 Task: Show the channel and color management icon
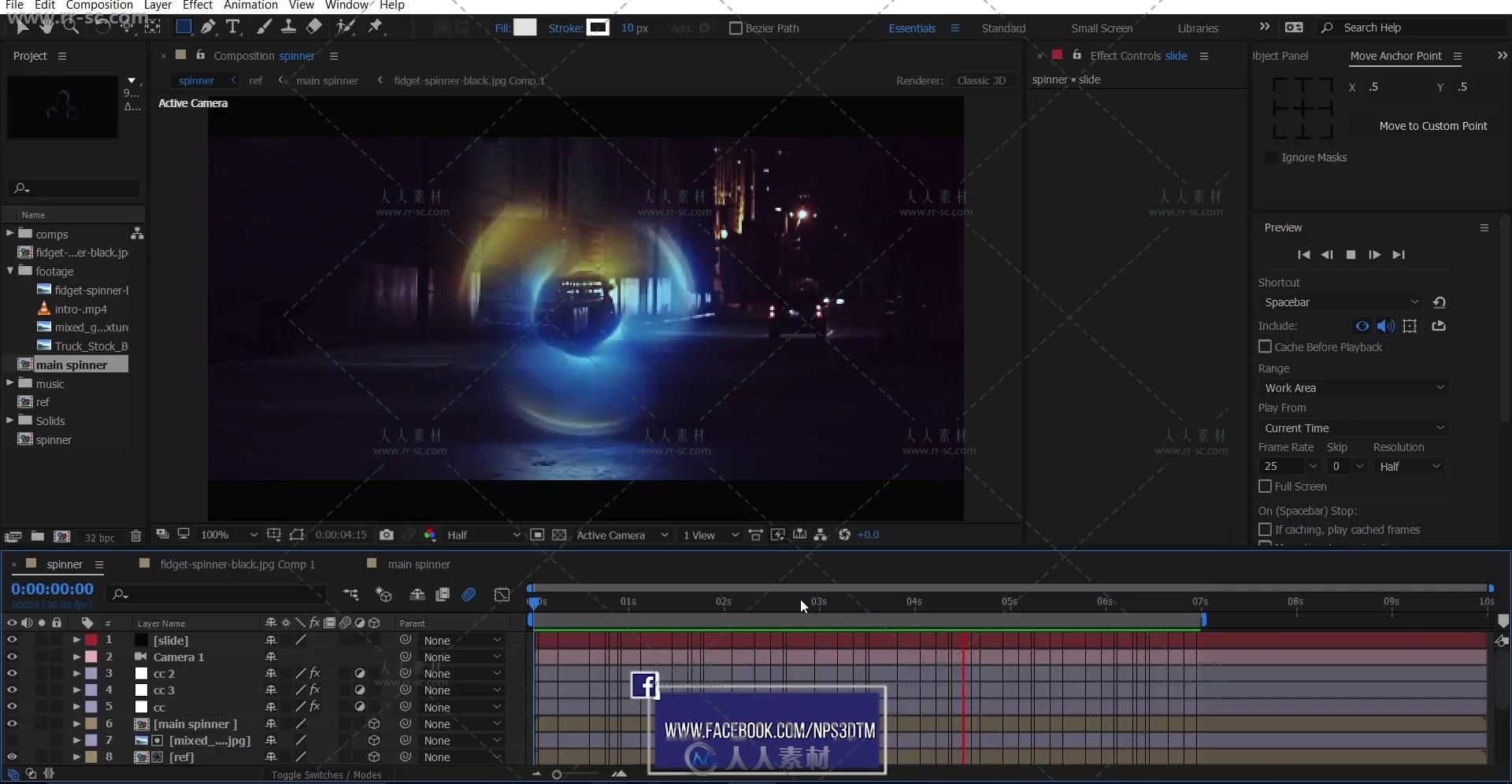(x=430, y=534)
